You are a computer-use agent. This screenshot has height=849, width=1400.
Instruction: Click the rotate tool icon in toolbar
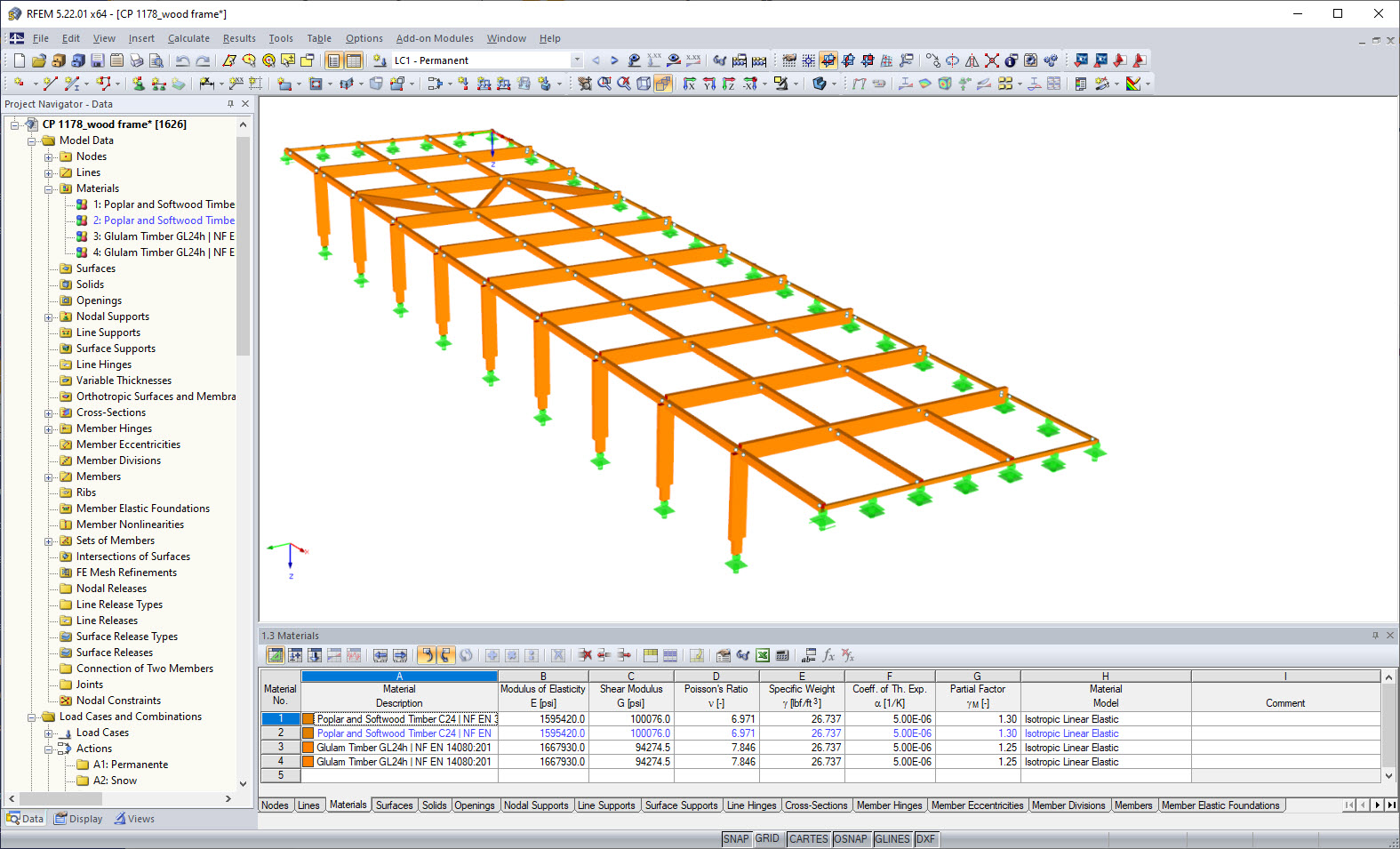pos(952,60)
